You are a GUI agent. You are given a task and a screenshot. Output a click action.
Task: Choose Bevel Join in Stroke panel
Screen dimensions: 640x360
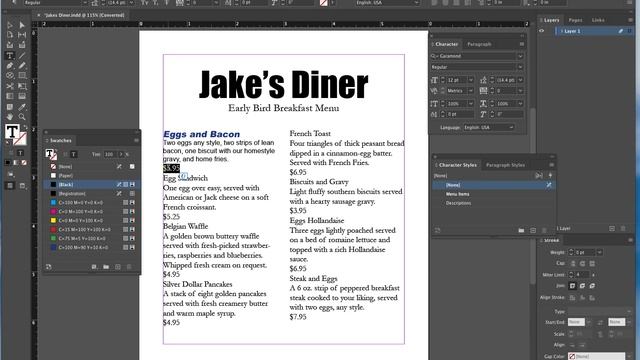[x=592, y=286]
